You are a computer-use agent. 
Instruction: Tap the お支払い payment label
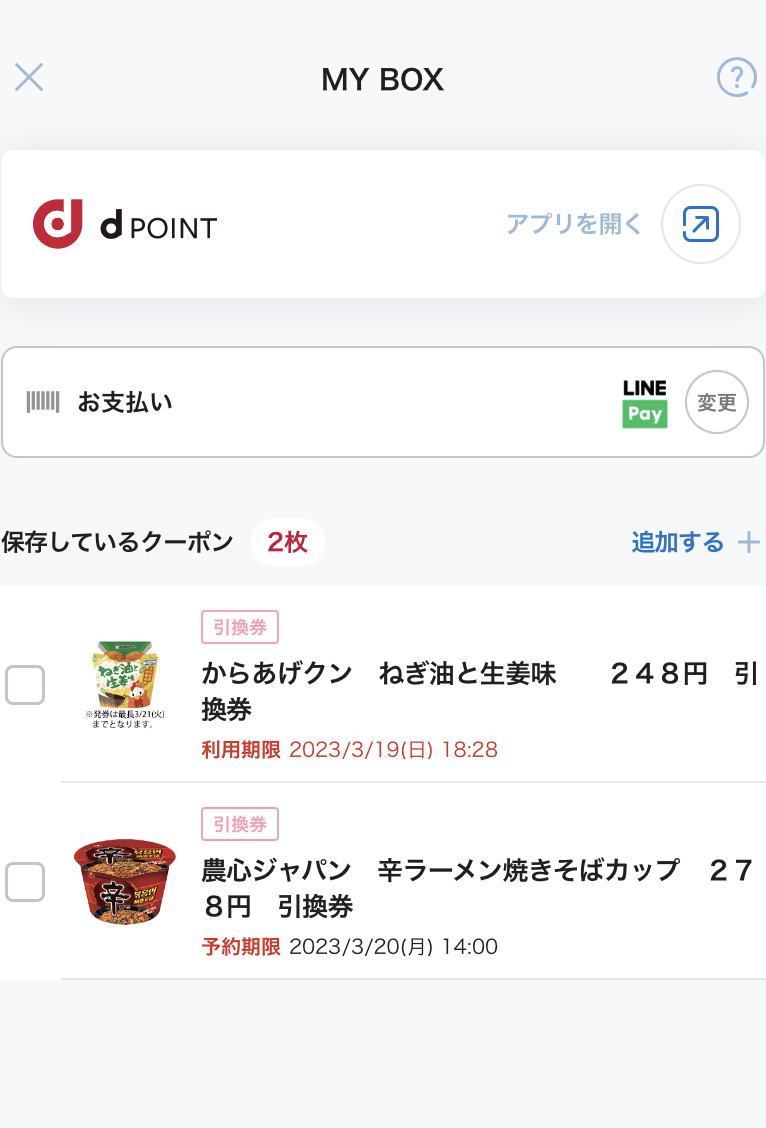(125, 402)
